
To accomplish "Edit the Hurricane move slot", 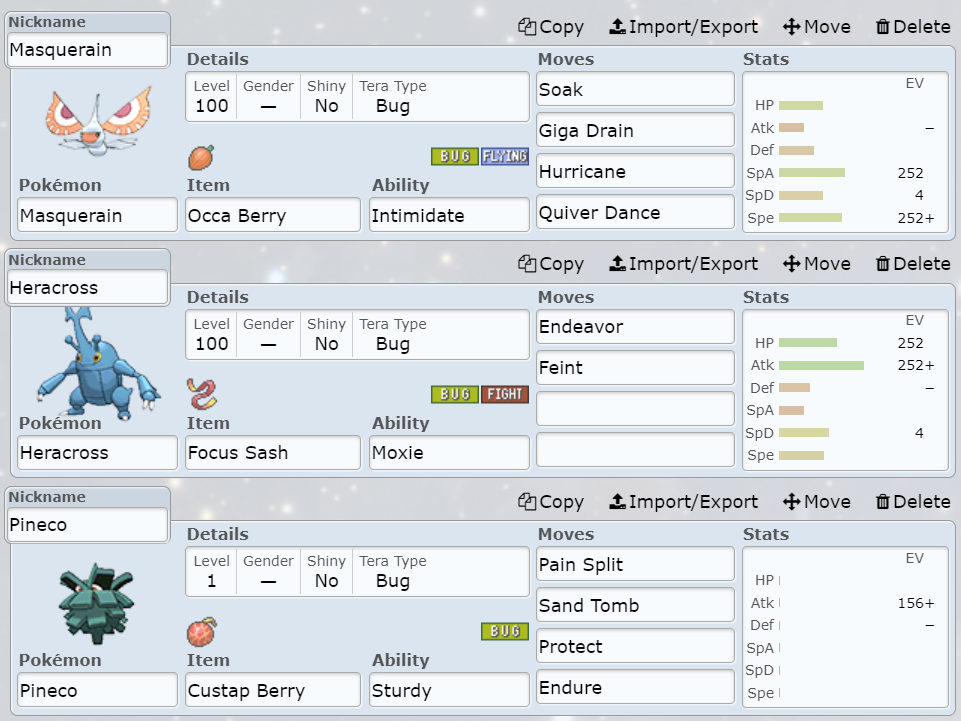I will pos(636,171).
